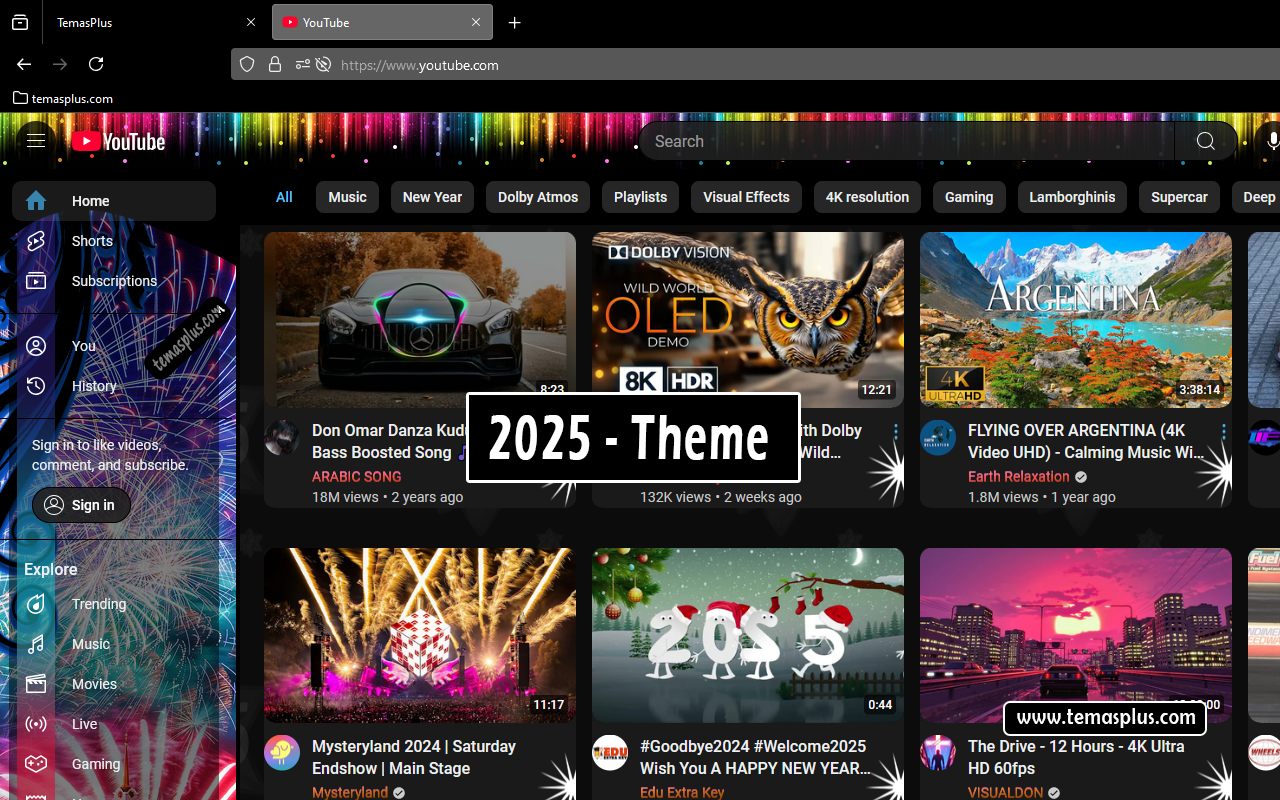
Task: Open the Mysteryland 2024 video title
Action: click(414, 757)
